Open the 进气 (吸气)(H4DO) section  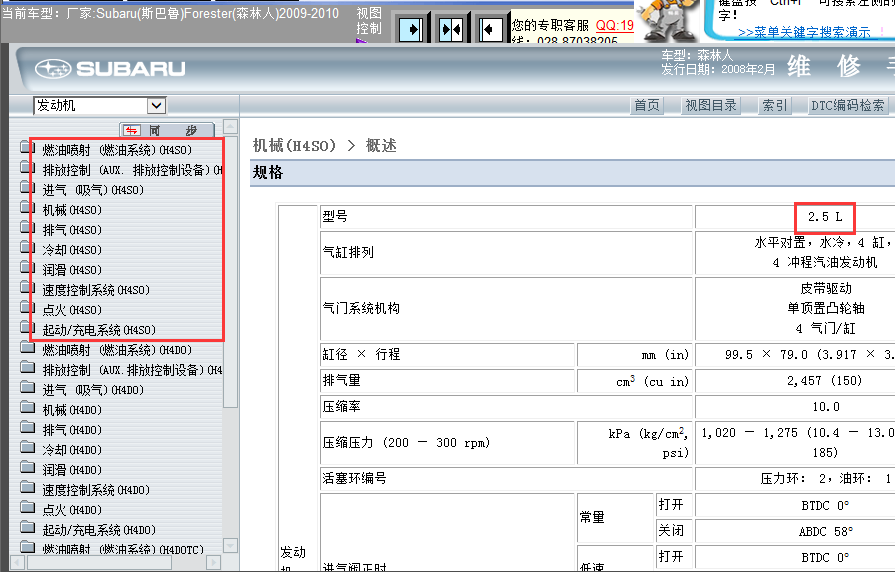coord(93,390)
